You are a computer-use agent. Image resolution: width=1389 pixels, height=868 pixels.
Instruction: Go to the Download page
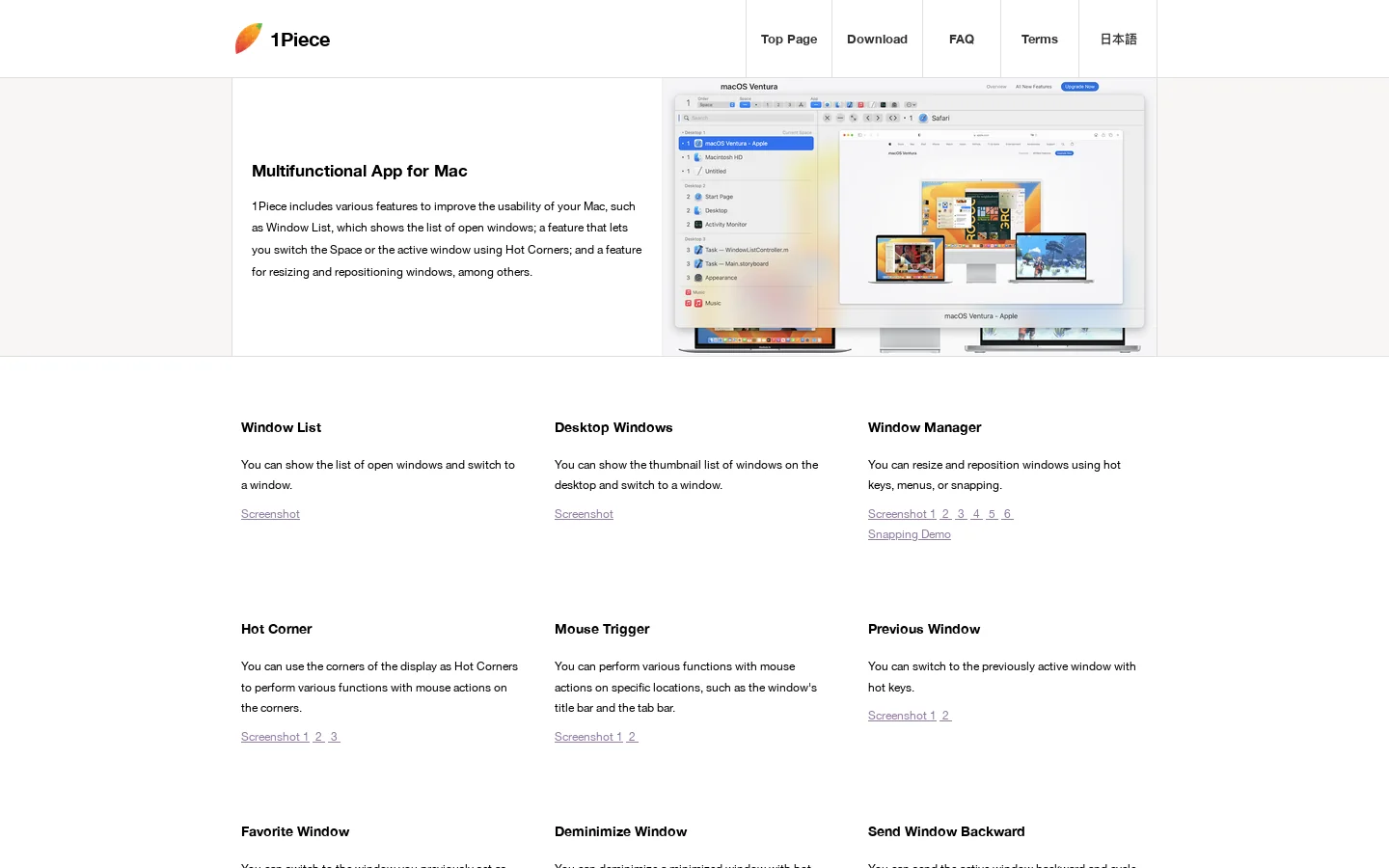877,39
